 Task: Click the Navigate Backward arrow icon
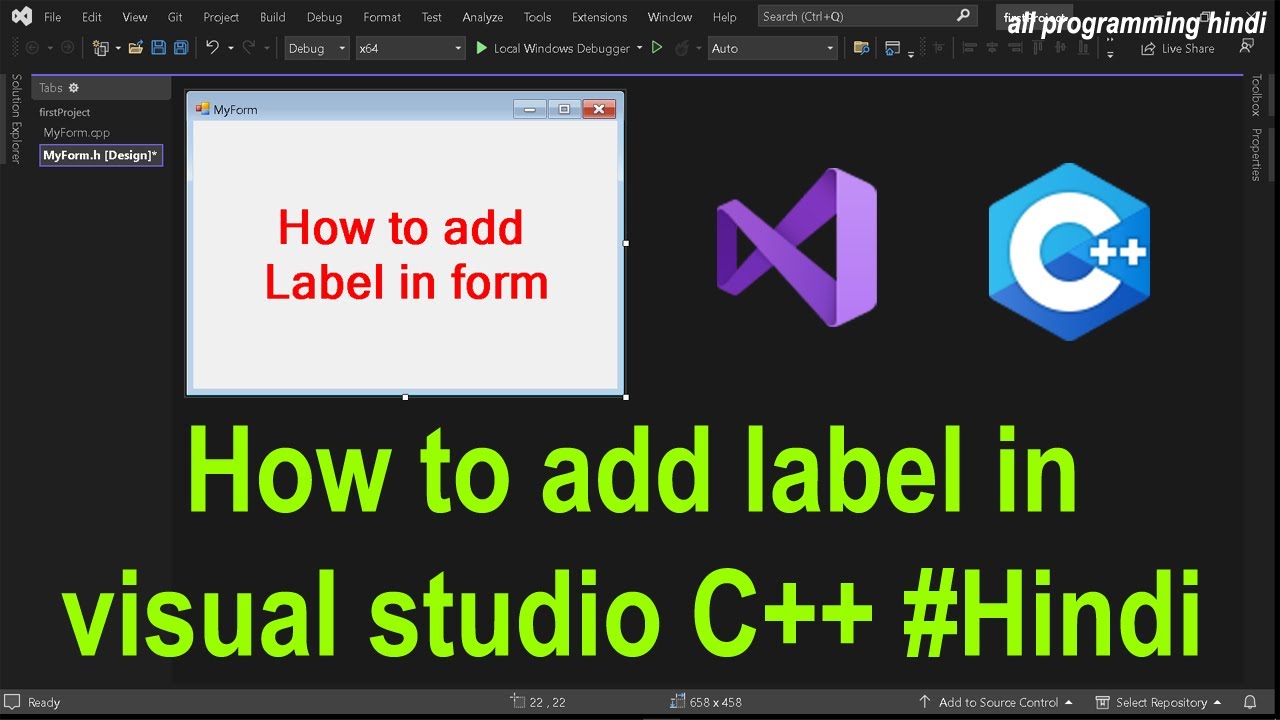click(32, 48)
